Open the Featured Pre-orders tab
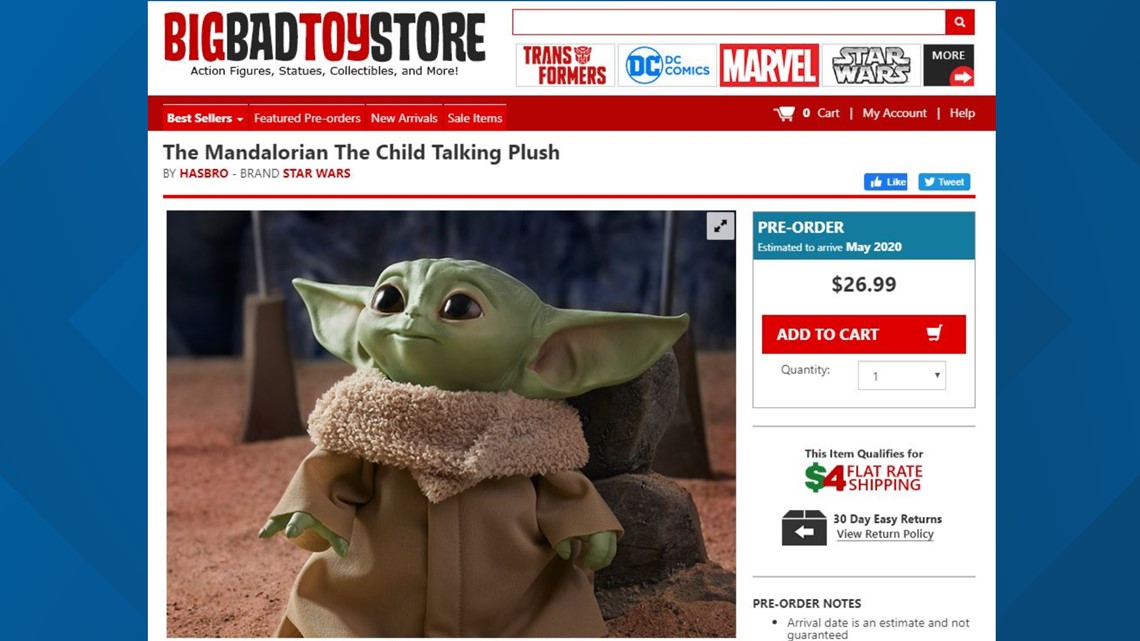The width and height of the screenshot is (1140, 641). [x=307, y=118]
